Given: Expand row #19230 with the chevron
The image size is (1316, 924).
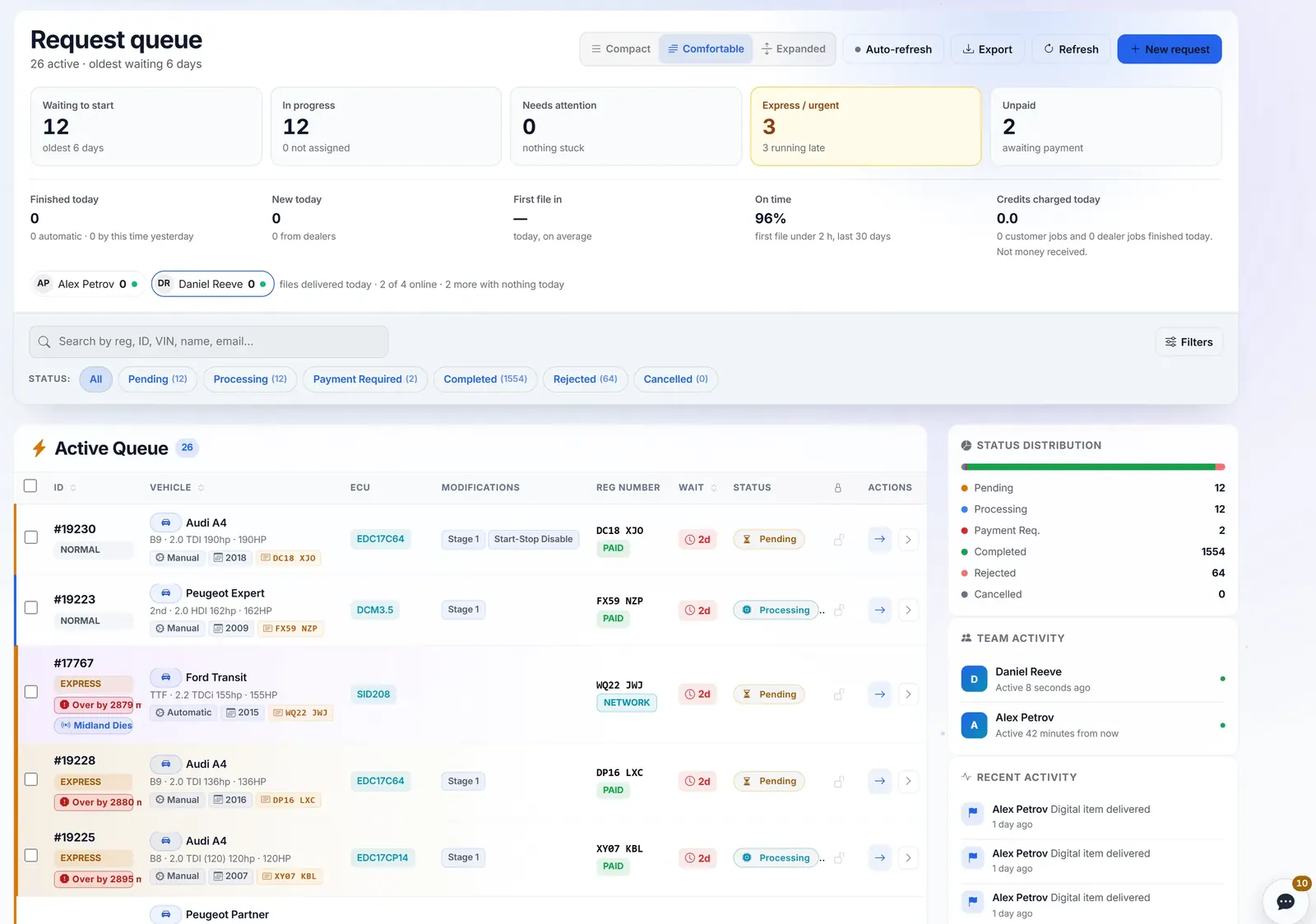Looking at the screenshot, I should pos(908,540).
